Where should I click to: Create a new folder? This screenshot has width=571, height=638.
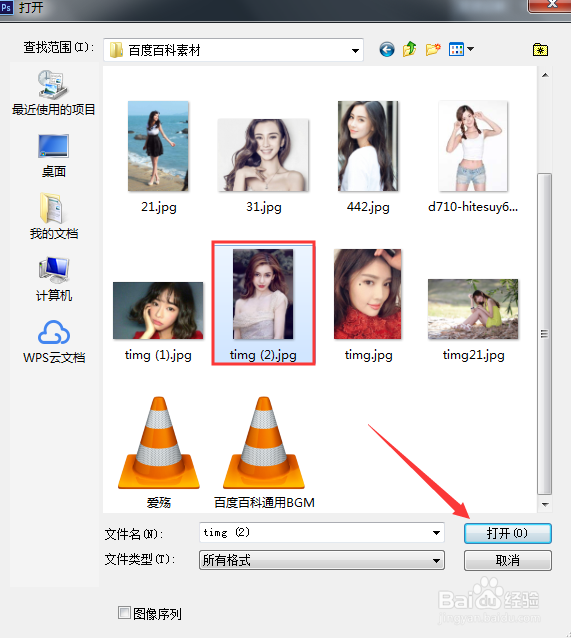pos(433,49)
